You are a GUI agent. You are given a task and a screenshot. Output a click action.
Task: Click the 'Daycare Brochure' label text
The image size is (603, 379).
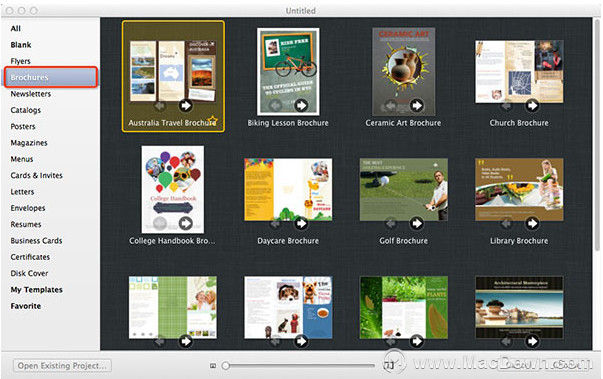(288, 241)
